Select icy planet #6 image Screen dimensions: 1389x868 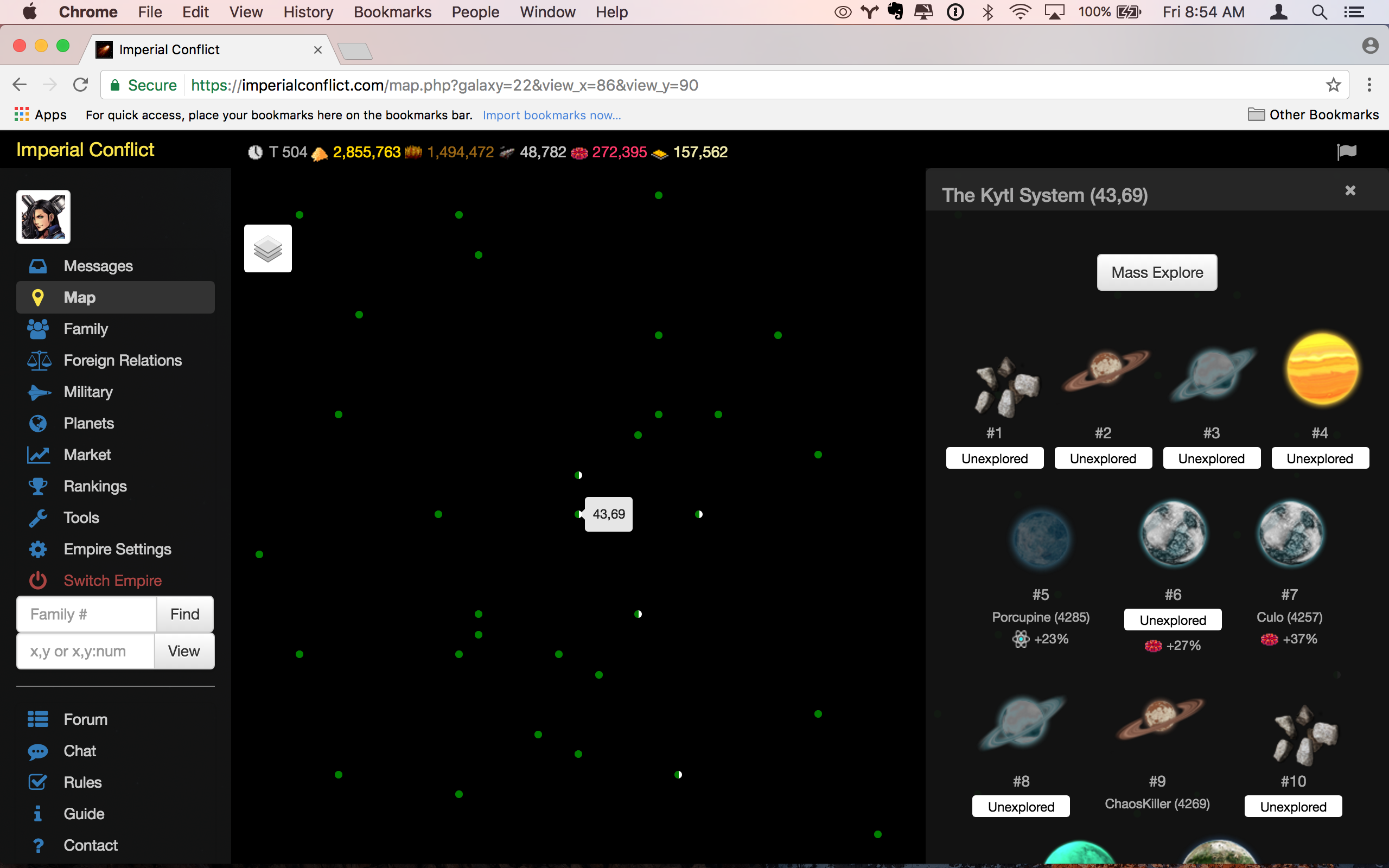click(1173, 534)
